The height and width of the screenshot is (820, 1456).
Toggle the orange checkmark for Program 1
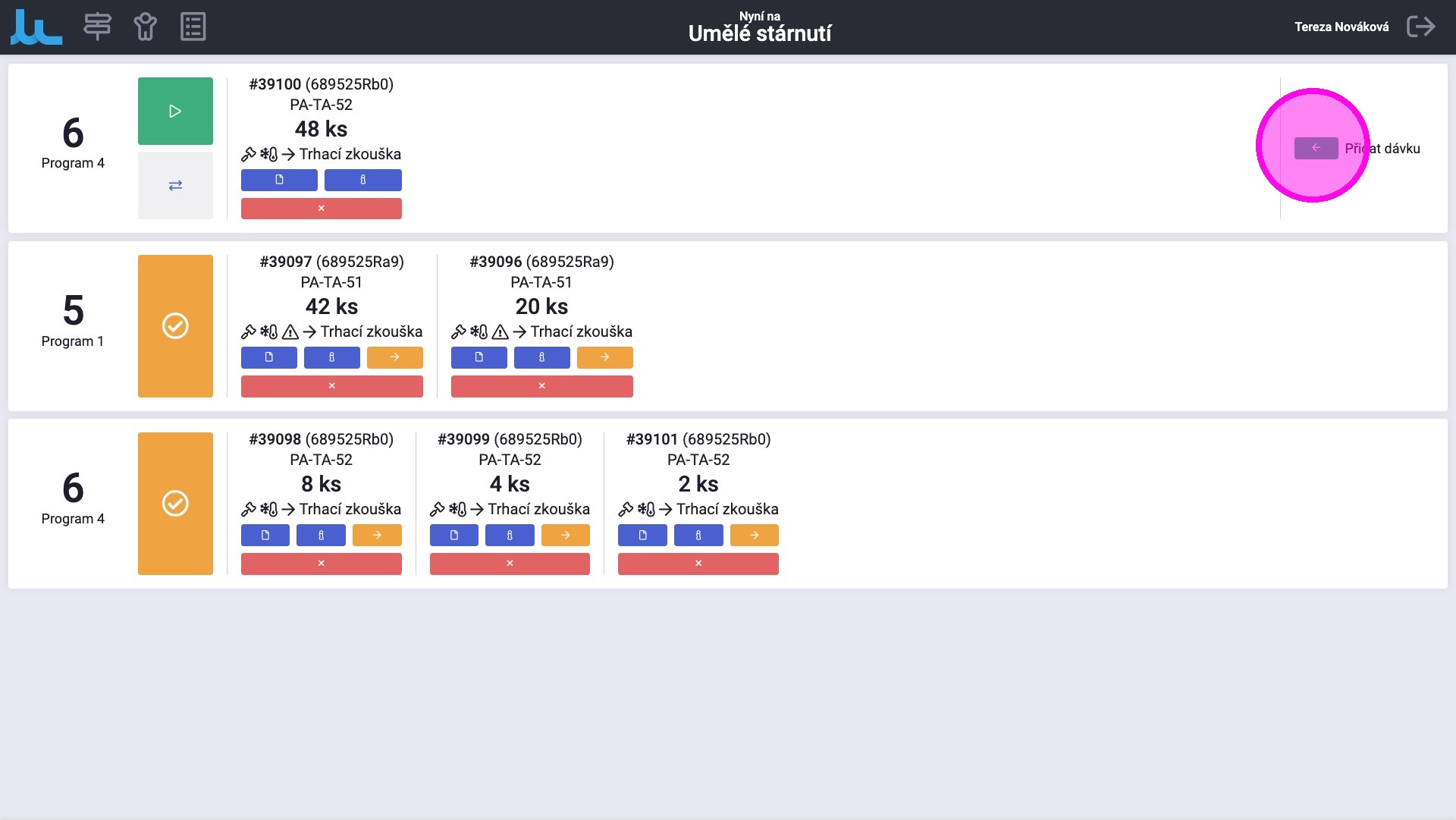pyautogui.click(x=175, y=326)
